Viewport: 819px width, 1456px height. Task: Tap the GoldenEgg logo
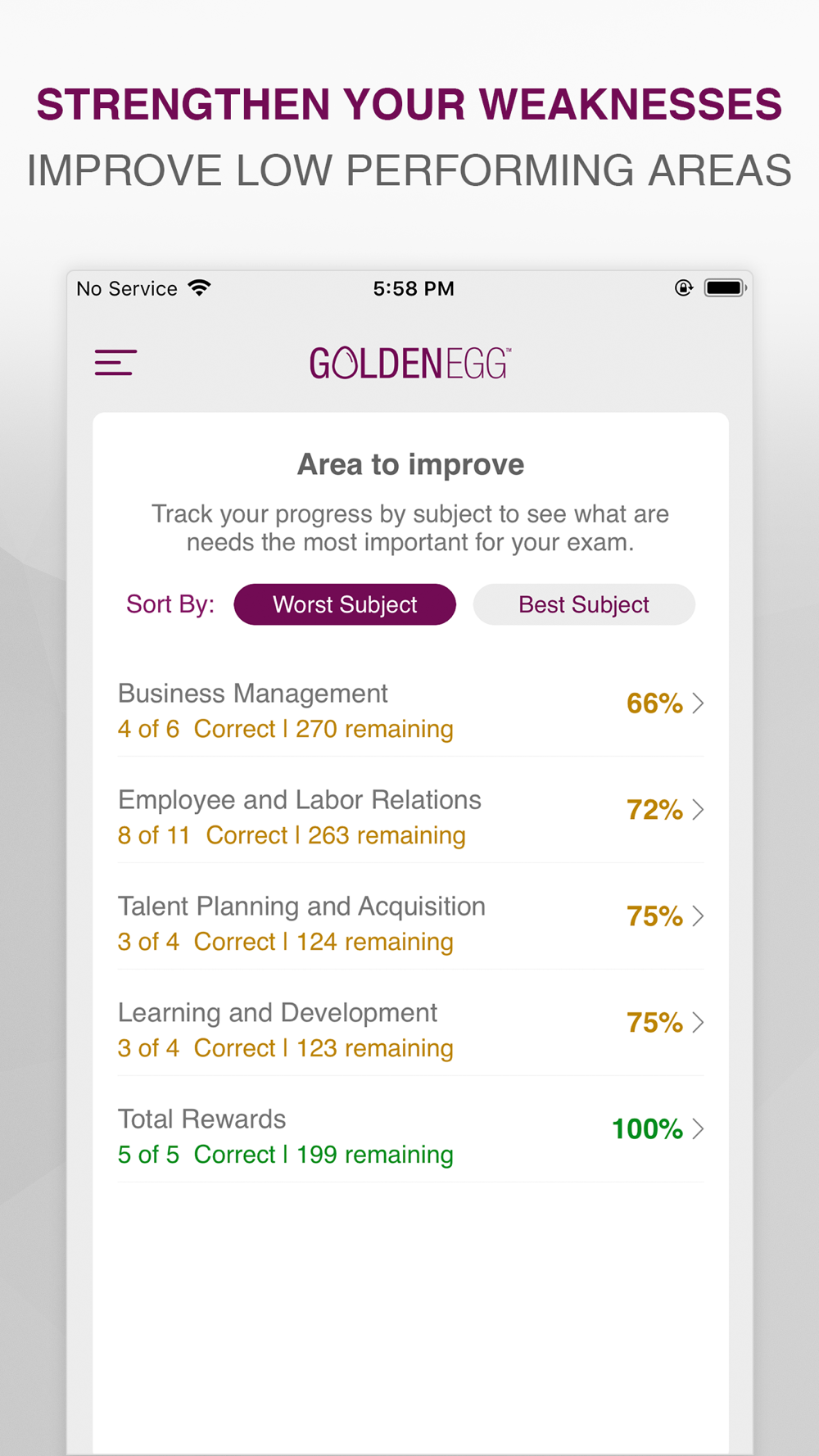[x=410, y=364]
